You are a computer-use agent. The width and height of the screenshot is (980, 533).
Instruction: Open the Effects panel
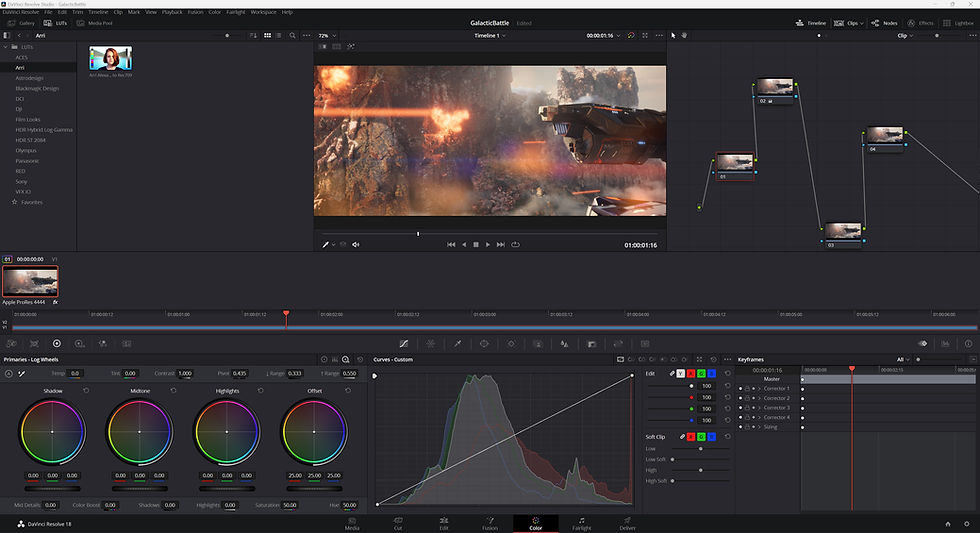(x=920, y=23)
